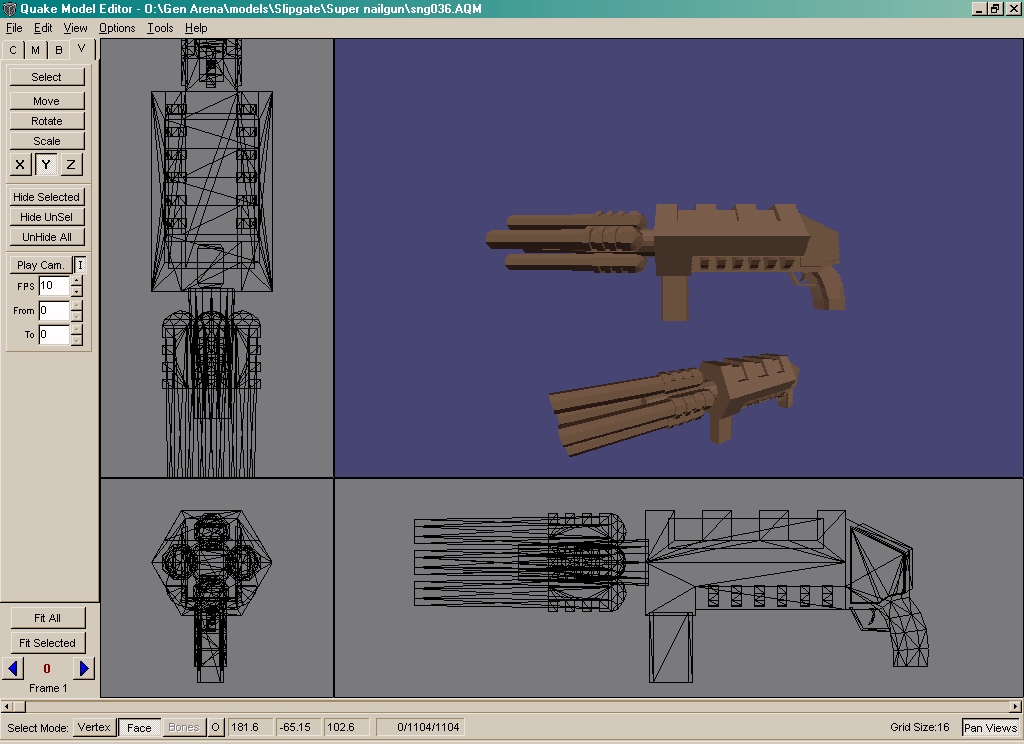Screen dimensions: 1024x744
Task: Focus the From frame input field
Action: point(54,310)
